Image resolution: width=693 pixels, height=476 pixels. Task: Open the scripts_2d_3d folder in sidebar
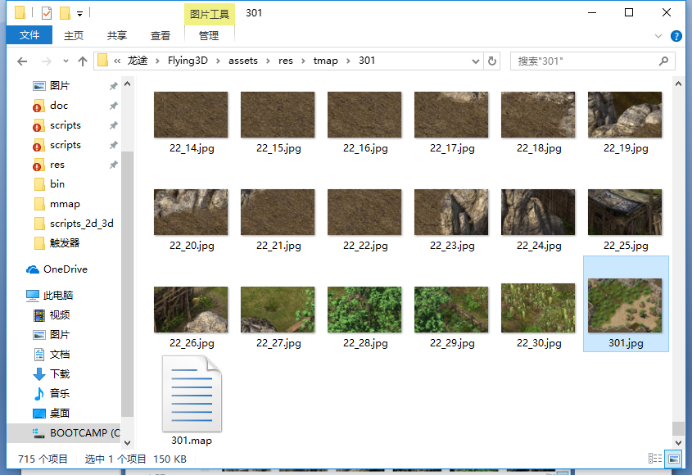click(82, 223)
